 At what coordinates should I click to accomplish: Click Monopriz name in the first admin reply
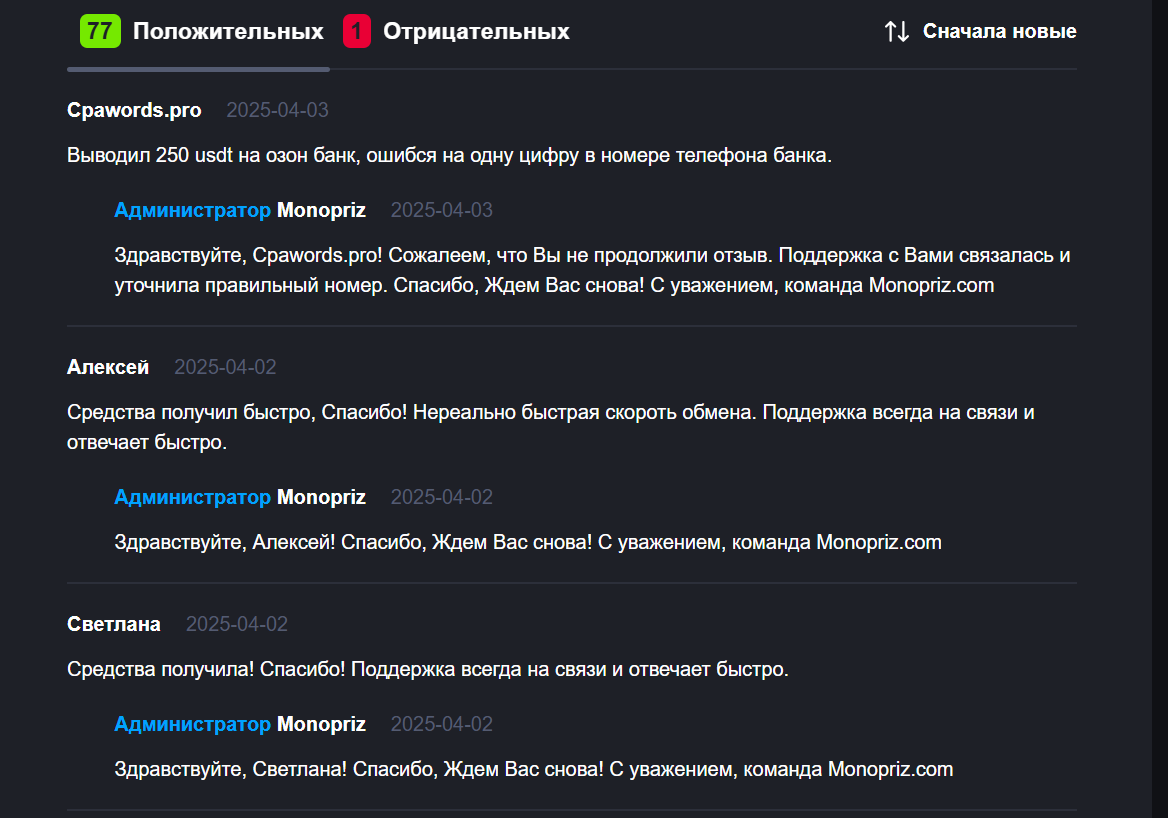[x=321, y=210]
